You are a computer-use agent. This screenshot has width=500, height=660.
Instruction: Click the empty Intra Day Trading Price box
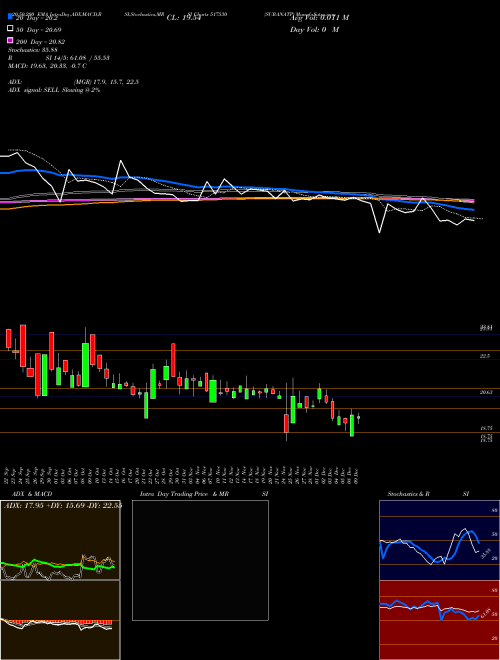coord(200,560)
